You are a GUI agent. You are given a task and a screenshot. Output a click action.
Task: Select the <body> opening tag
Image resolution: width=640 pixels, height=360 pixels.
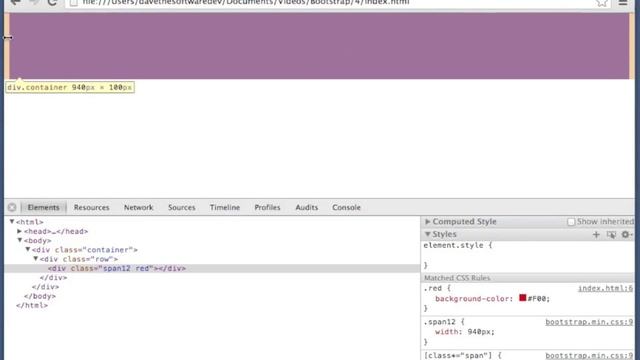(38, 240)
